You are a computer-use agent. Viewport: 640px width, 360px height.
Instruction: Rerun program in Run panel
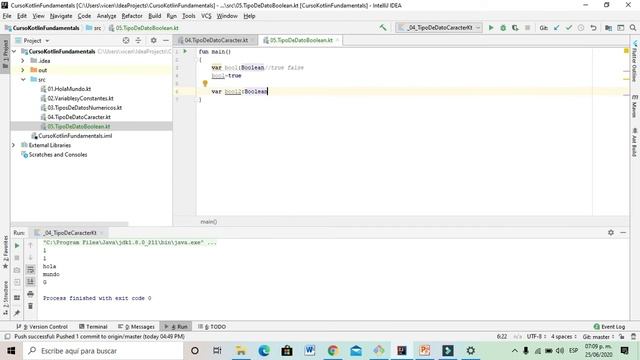[x=17, y=246]
